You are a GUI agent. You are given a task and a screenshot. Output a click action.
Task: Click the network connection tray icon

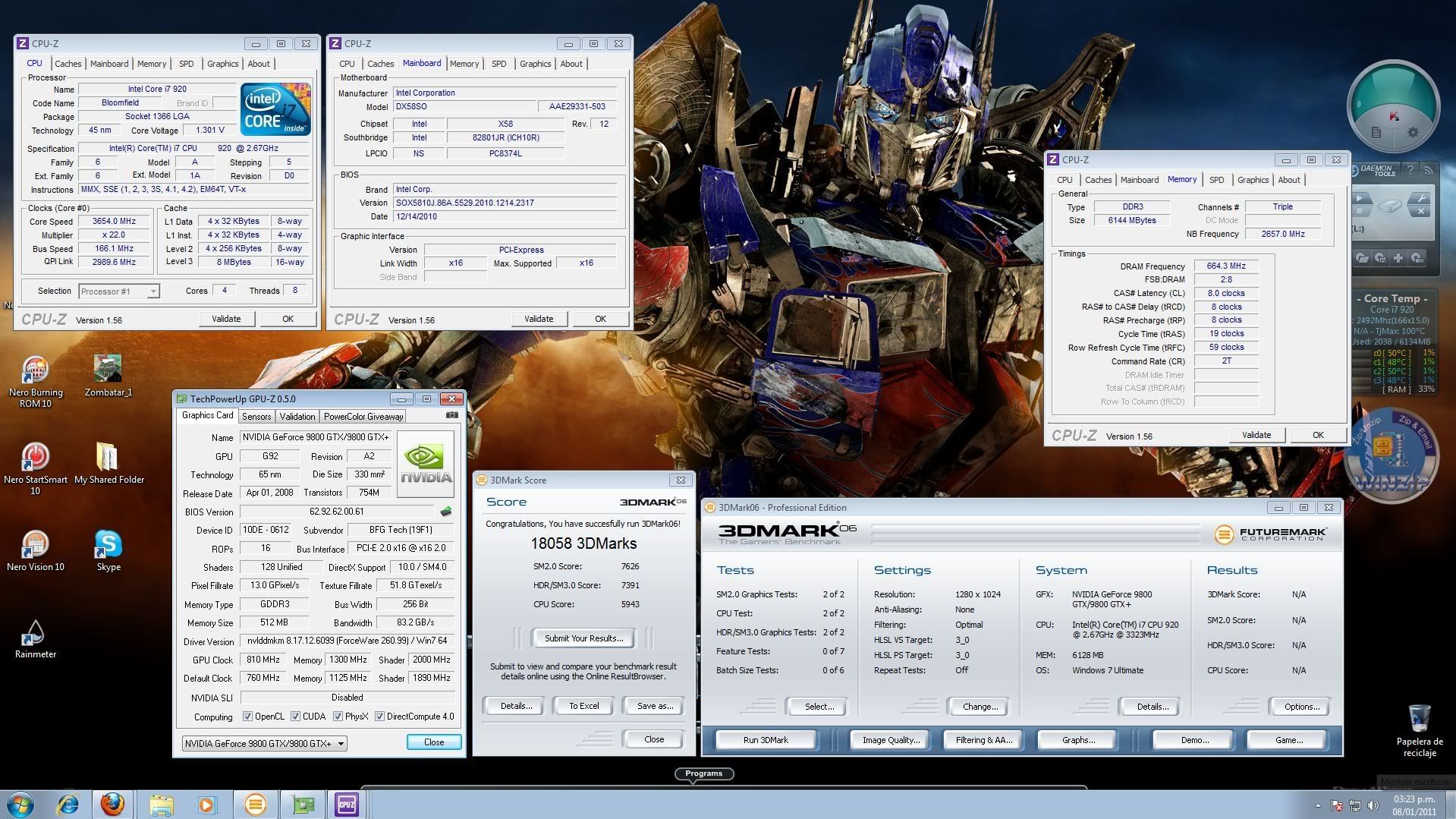1354,805
